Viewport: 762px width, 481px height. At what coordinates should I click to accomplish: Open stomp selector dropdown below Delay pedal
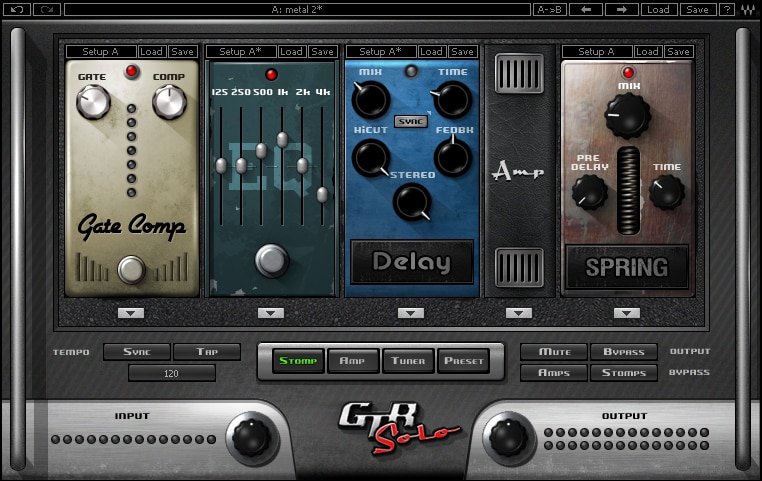click(411, 313)
